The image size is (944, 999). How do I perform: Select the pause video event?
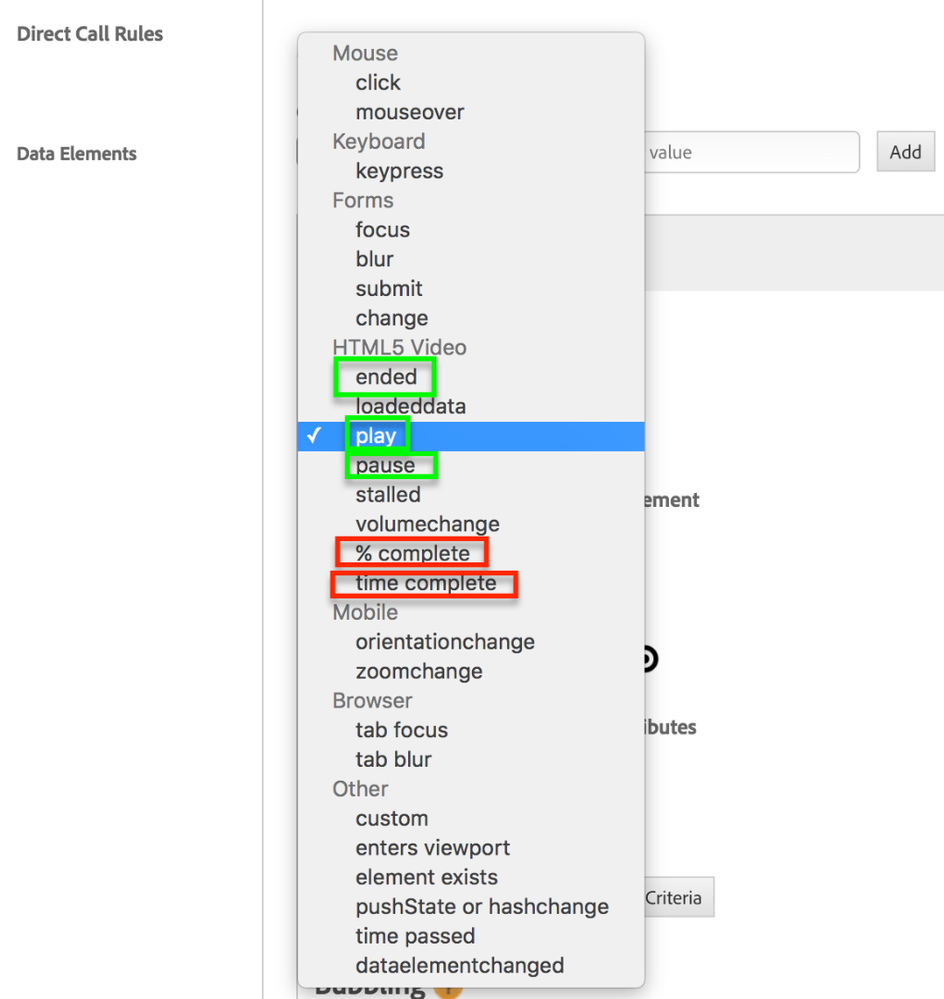pyautogui.click(x=385, y=465)
